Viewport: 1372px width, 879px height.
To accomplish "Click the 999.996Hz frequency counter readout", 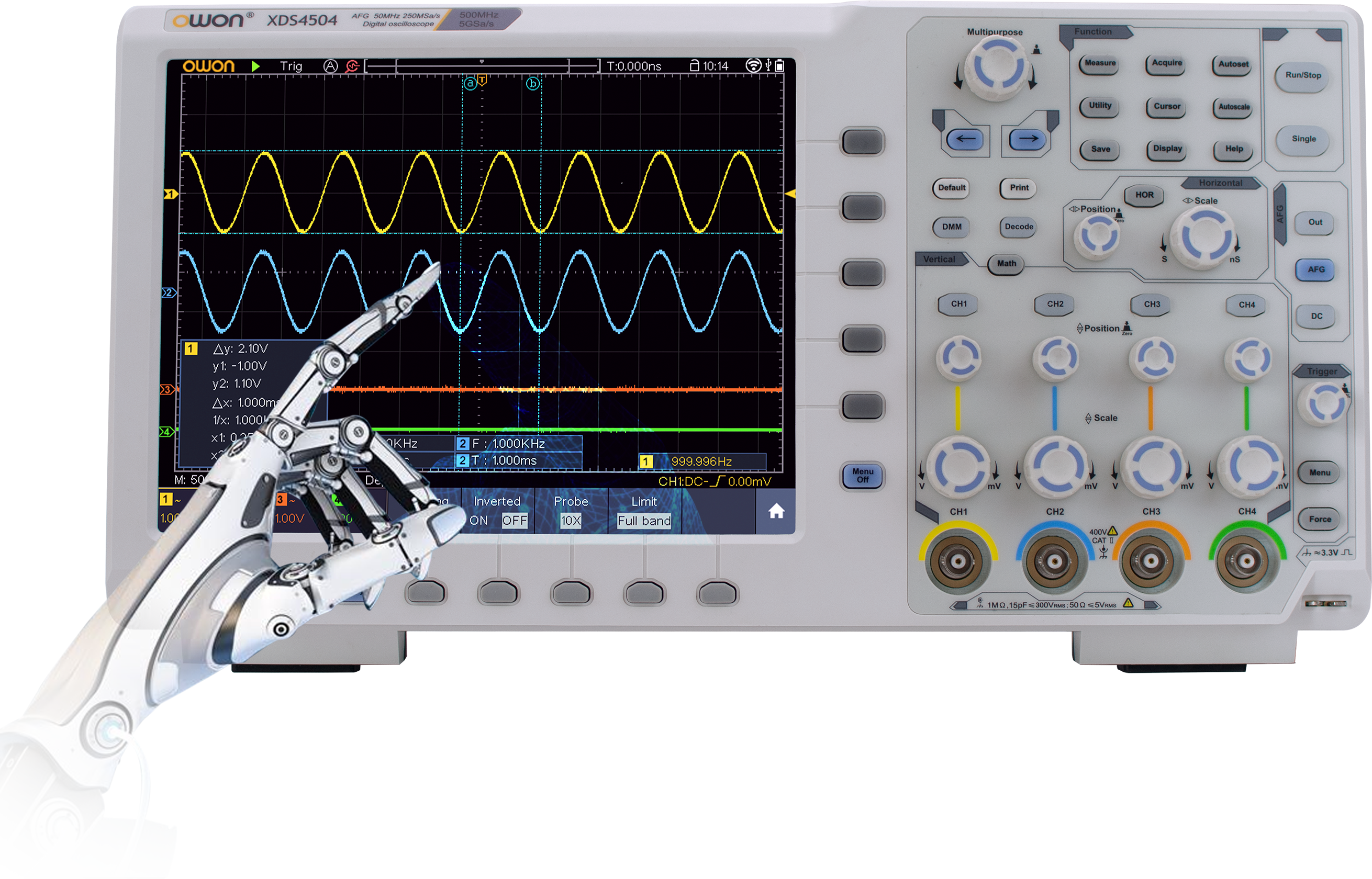I will pyautogui.click(x=701, y=461).
